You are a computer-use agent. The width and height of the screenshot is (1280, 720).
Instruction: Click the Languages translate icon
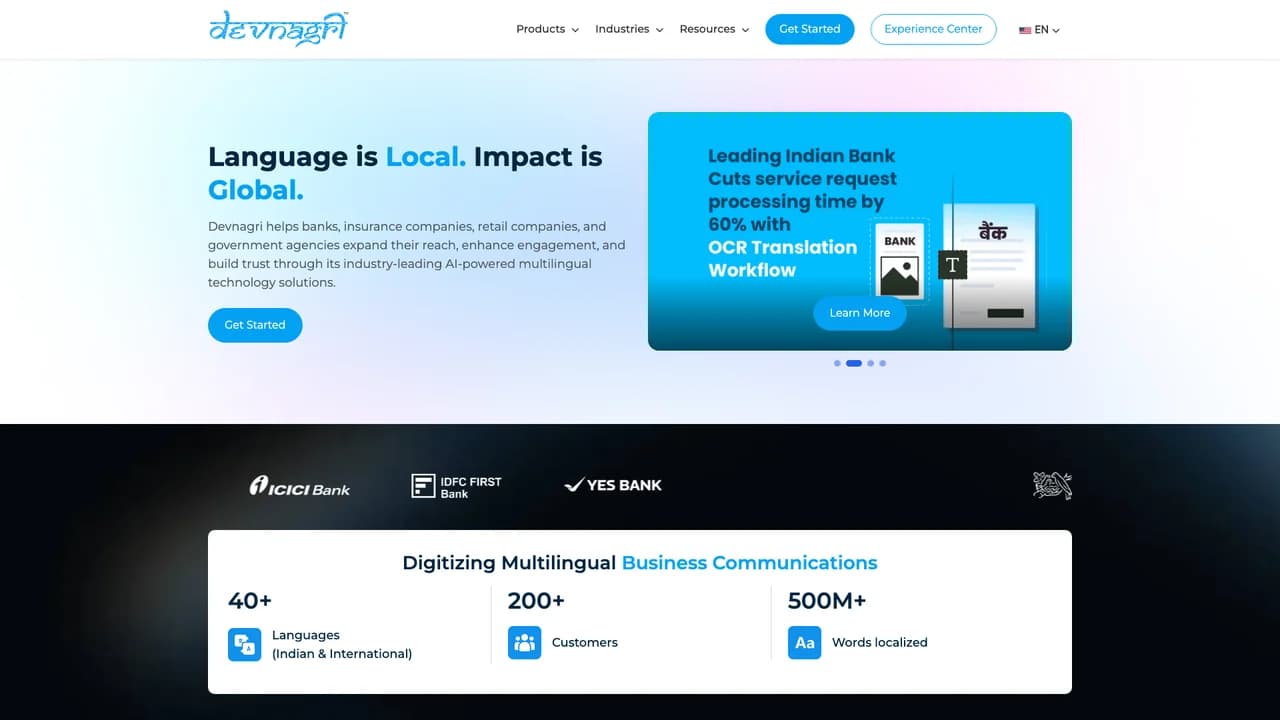point(245,644)
